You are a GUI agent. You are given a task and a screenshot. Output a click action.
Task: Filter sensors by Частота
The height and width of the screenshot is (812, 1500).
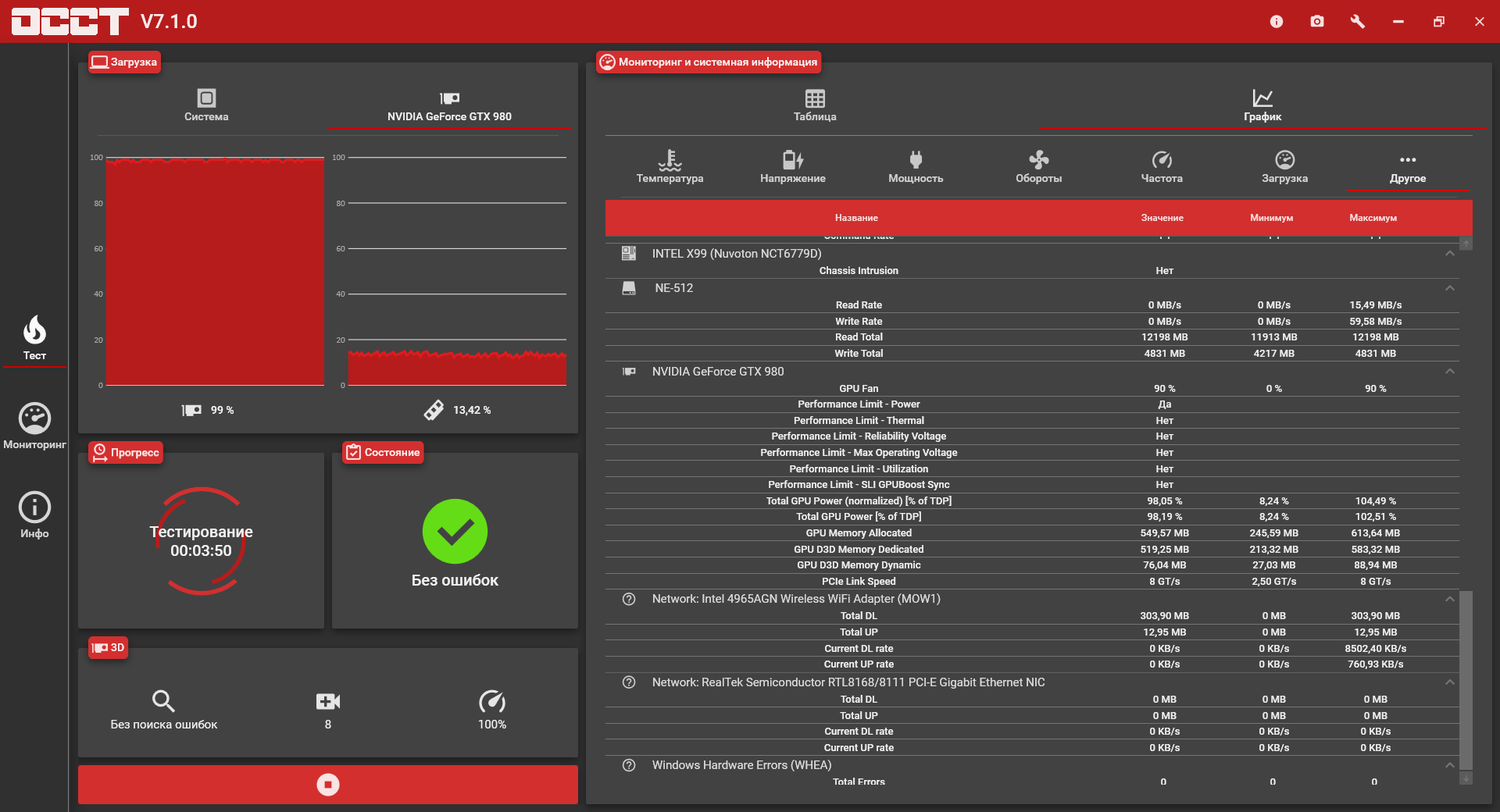(x=1162, y=168)
